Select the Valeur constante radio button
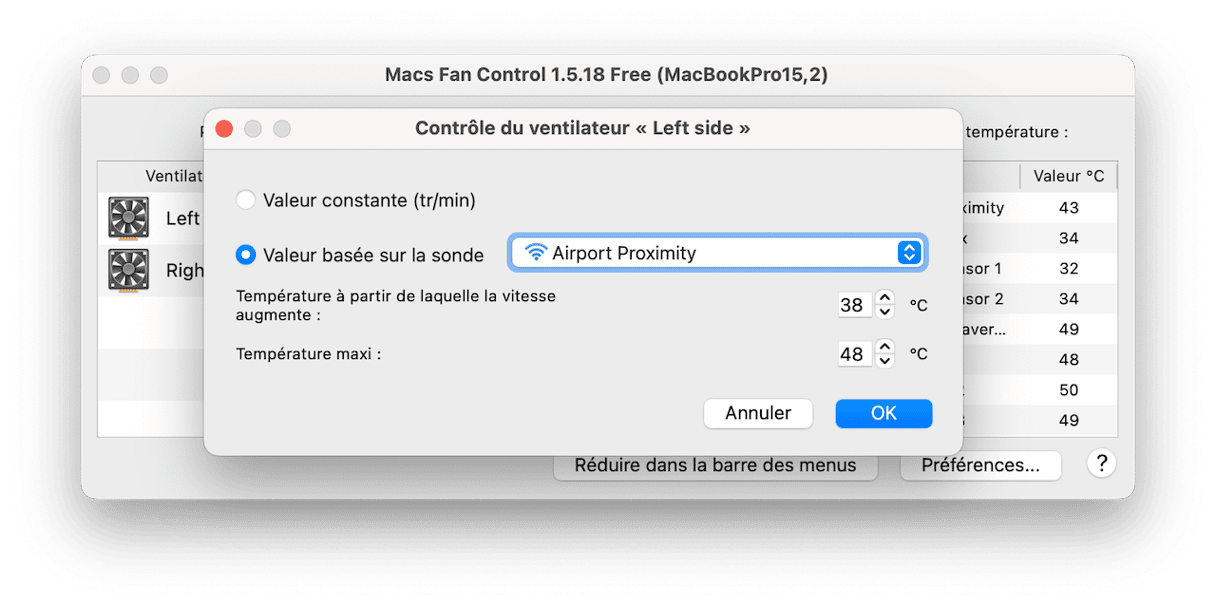 tap(246, 200)
